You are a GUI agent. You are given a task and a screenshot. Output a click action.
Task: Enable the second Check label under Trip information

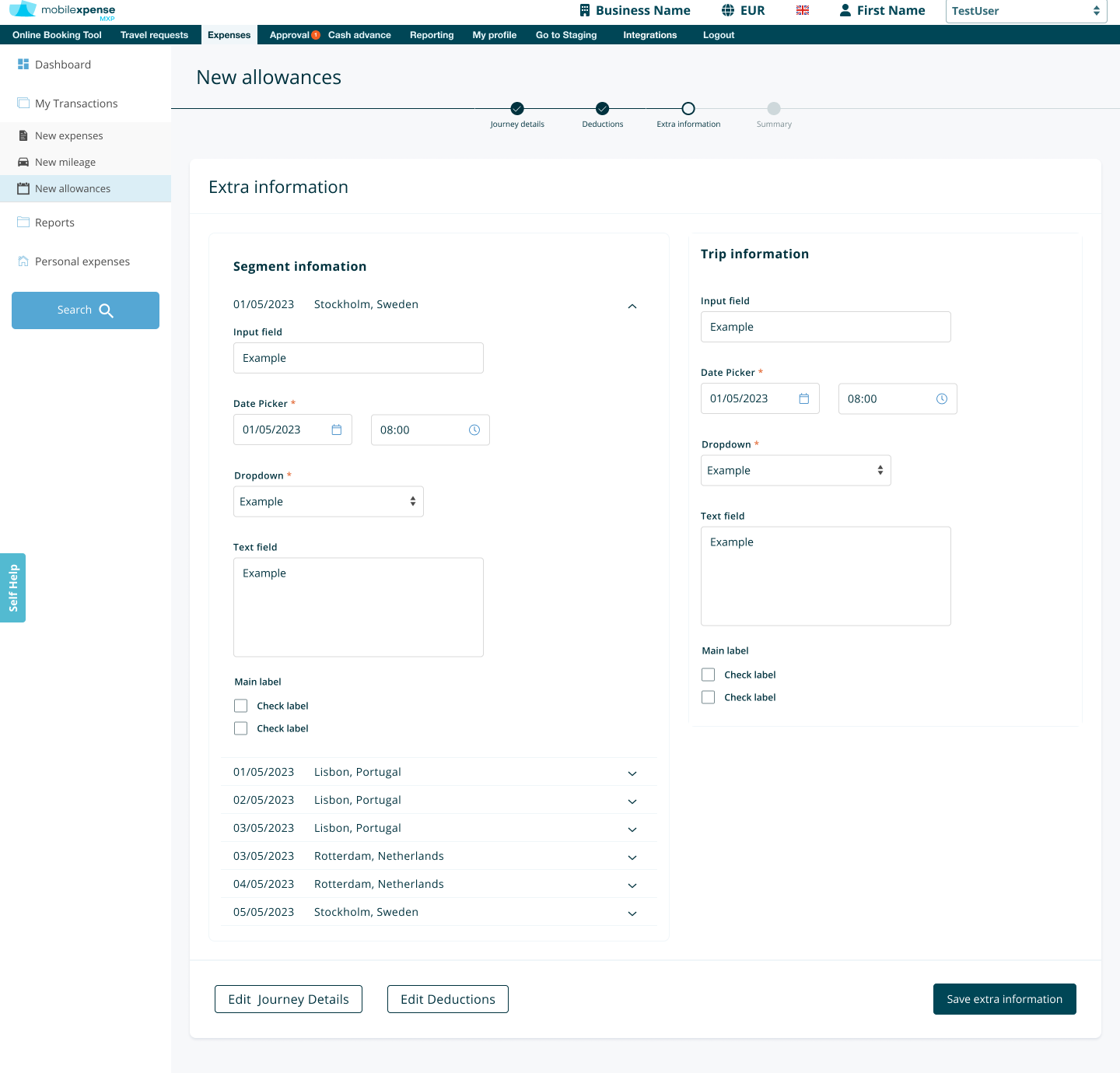[x=708, y=696]
